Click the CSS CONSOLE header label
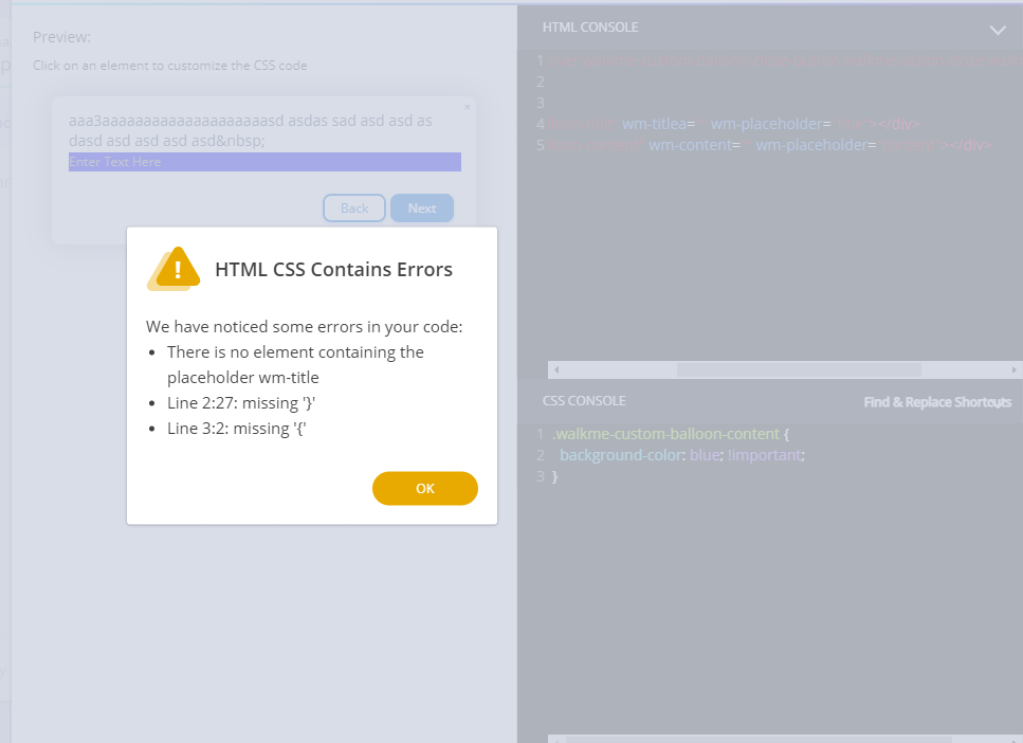The image size is (1023, 743). pos(584,401)
